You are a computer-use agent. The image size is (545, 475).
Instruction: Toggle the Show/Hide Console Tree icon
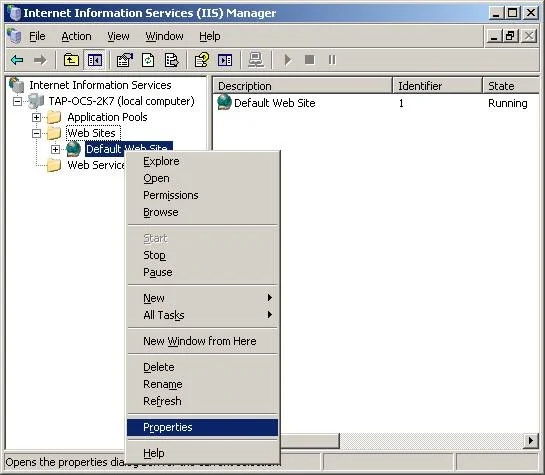[x=95, y=60]
